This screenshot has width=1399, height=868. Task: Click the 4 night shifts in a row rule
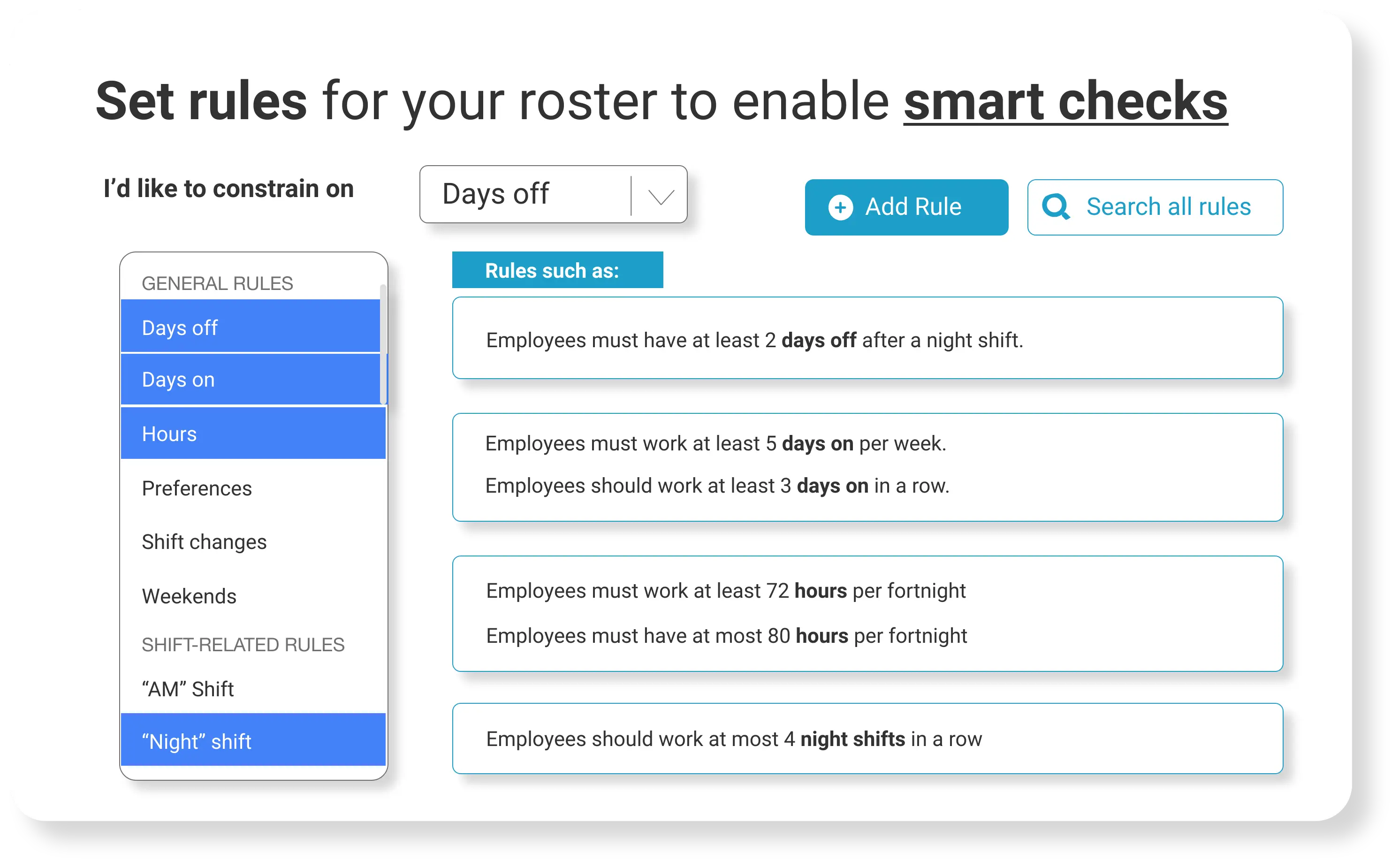867,739
